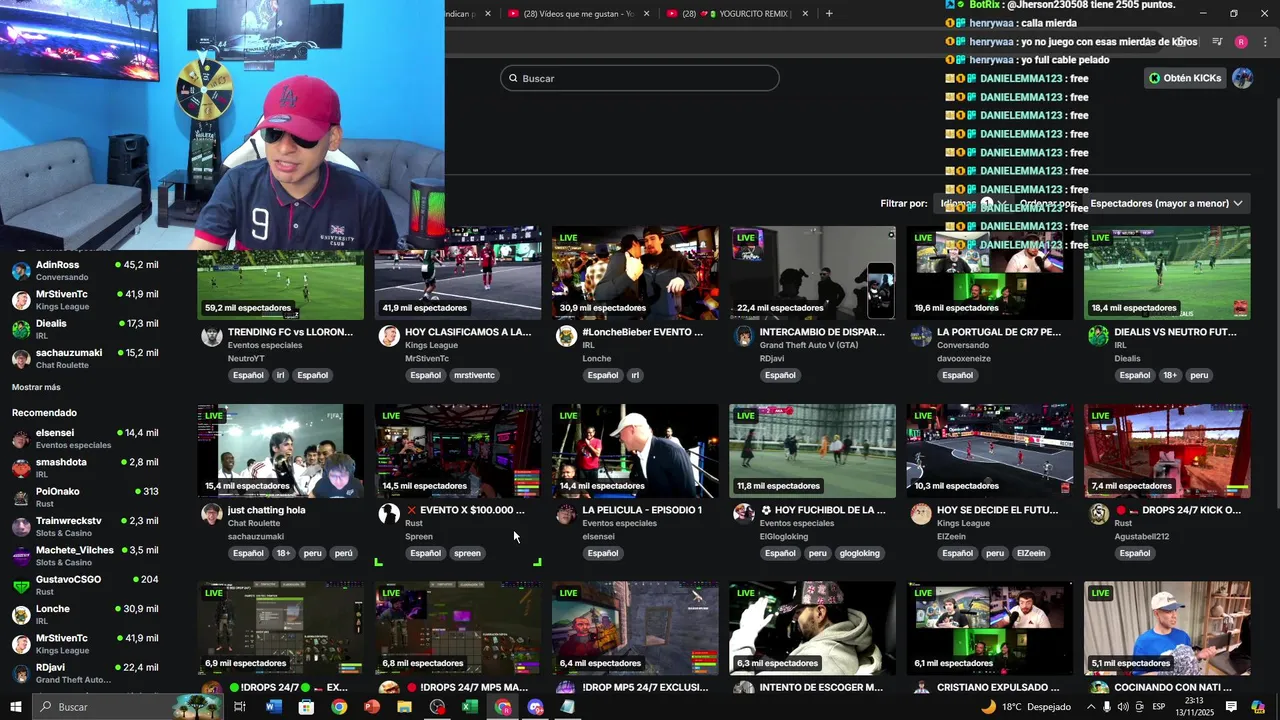
Task: Open COCINANDO CON NATI stream thumbnail
Action: click(x=1167, y=628)
